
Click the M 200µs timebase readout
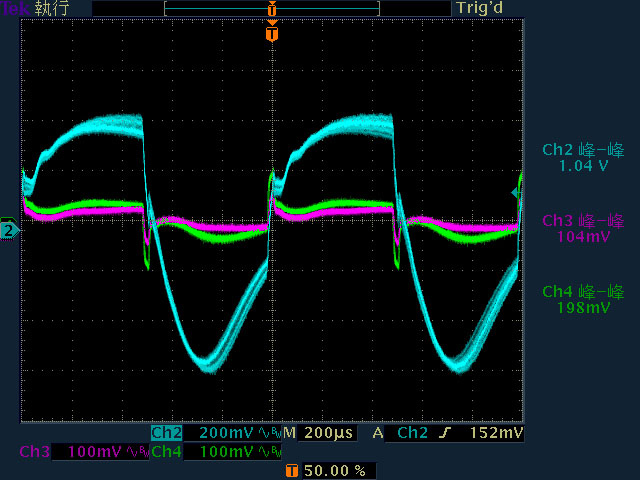click(x=319, y=433)
